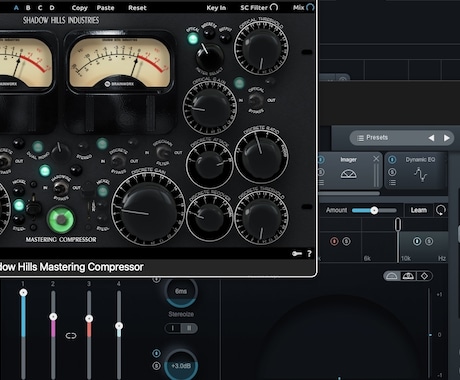
Task: Solo the band next to red bypass icon
Action: [x=346, y=241]
